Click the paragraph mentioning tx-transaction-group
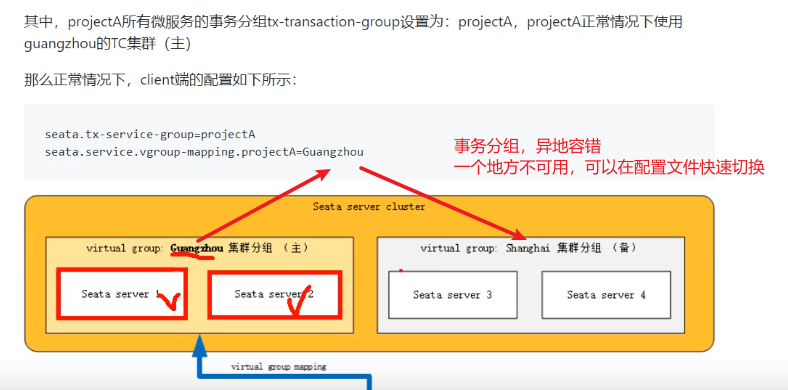The image size is (788, 390). [354, 33]
